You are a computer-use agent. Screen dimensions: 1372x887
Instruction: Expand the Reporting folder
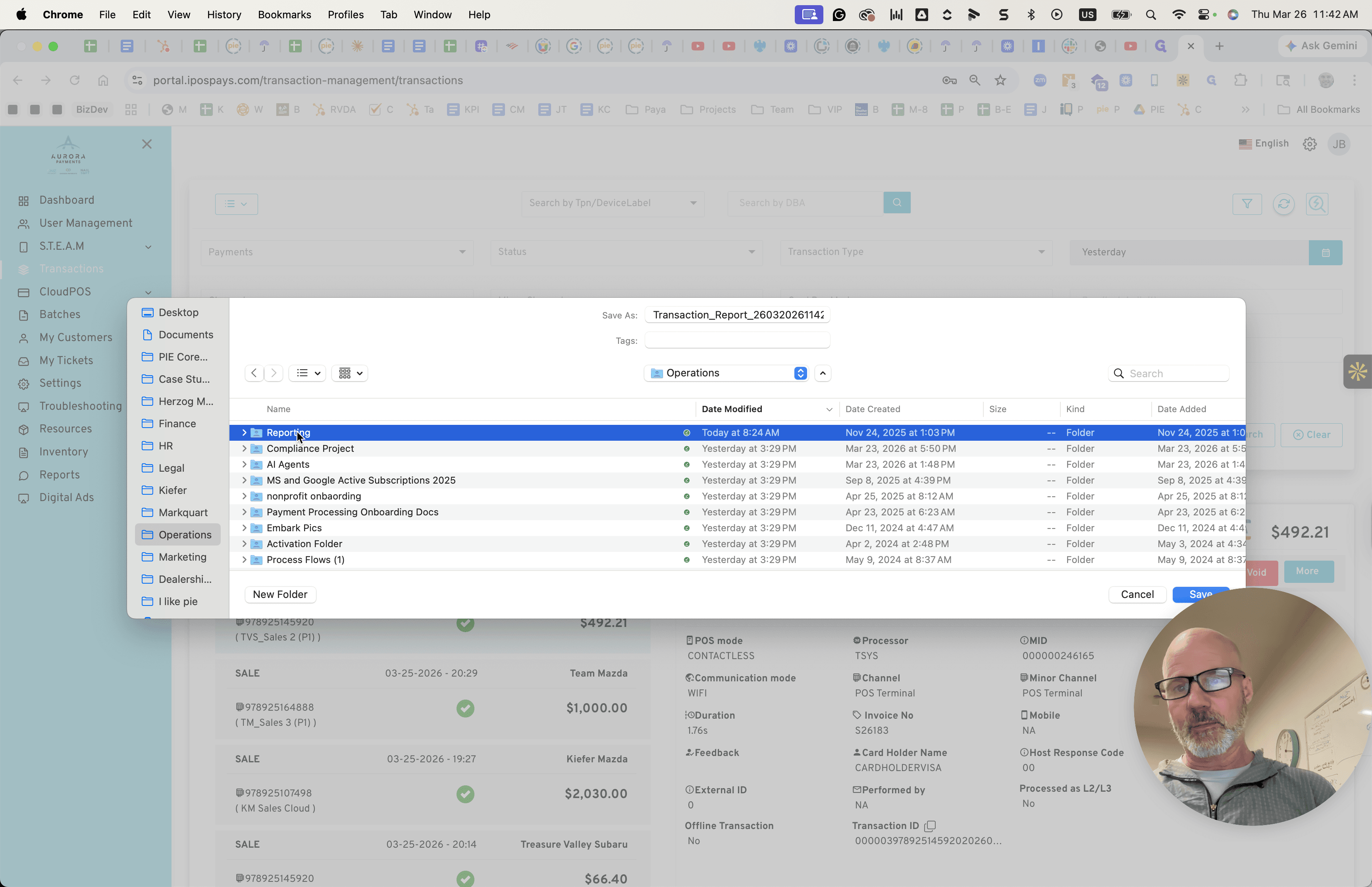(x=244, y=432)
